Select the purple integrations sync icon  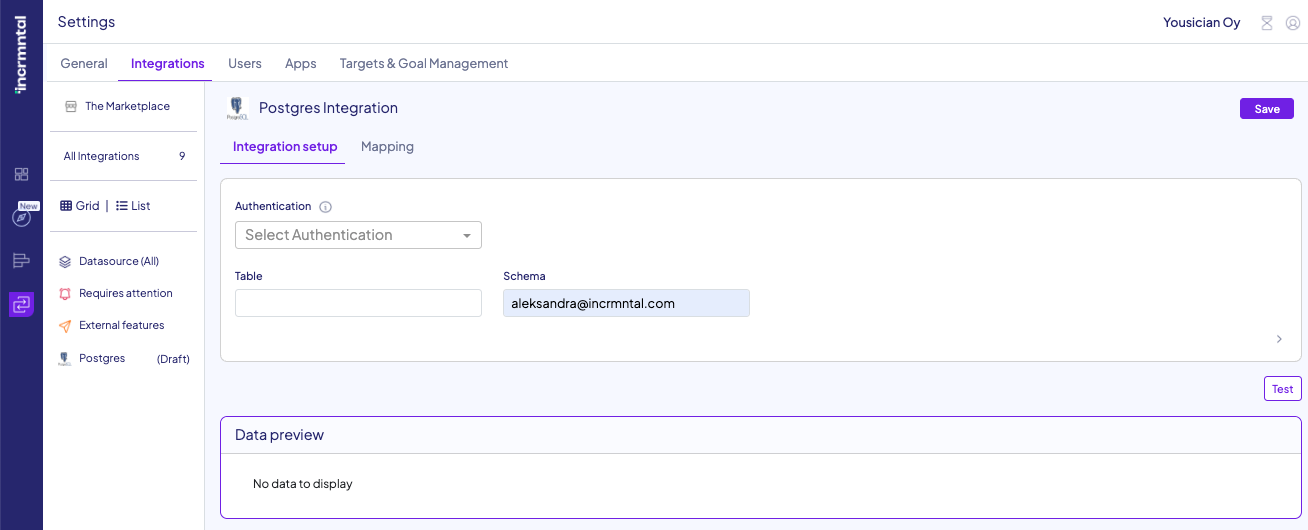point(21,304)
